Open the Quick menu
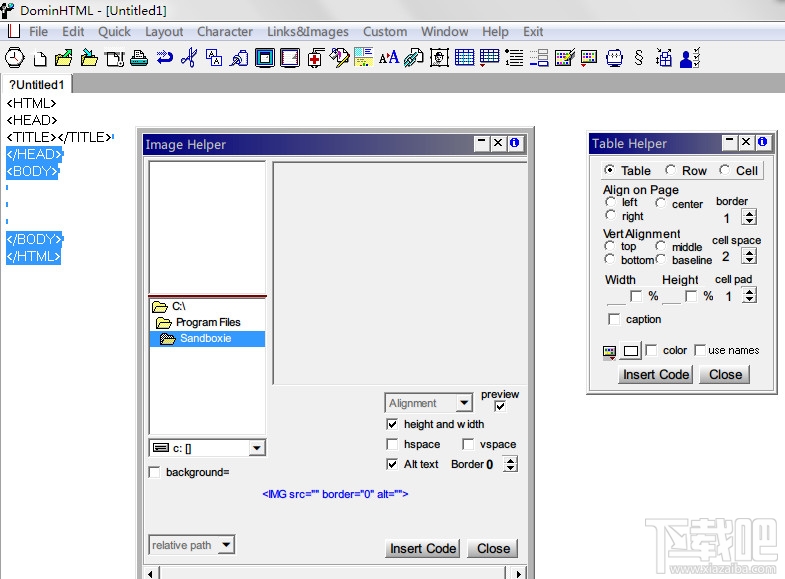Image resolution: width=785 pixels, height=579 pixels. point(114,32)
